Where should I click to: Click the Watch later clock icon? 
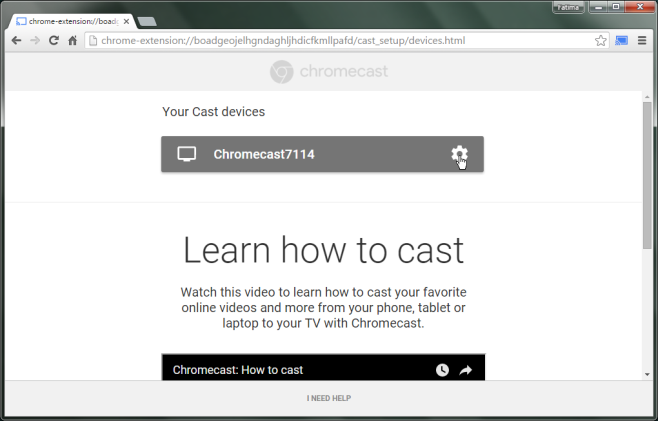442,370
